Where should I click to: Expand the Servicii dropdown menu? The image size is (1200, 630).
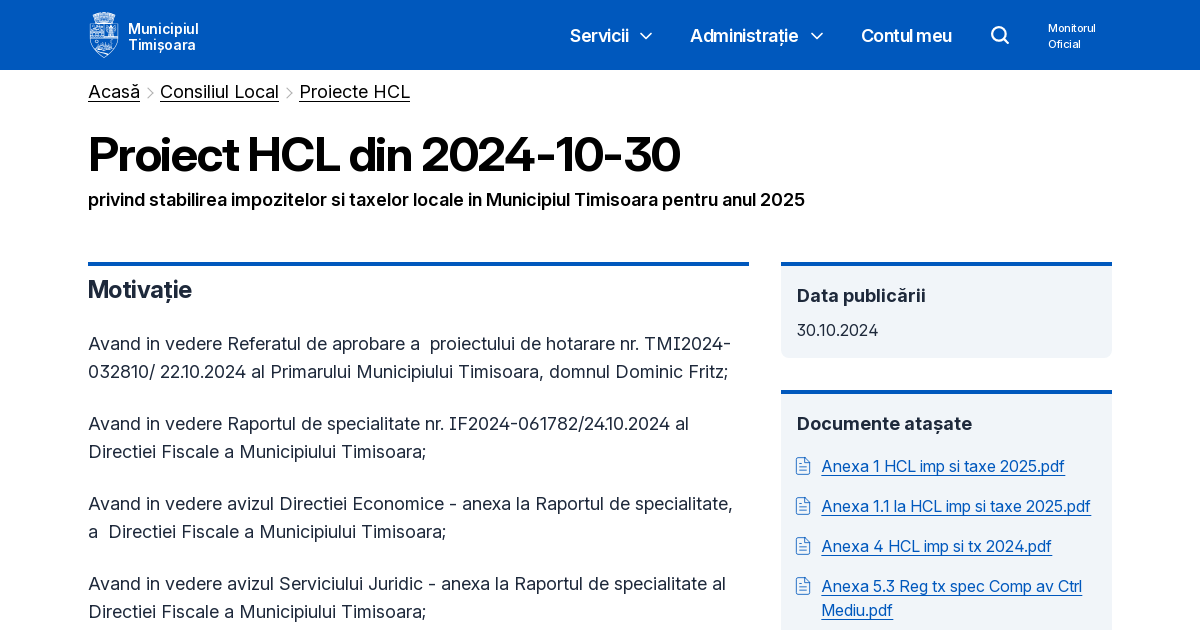[x=599, y=35]
